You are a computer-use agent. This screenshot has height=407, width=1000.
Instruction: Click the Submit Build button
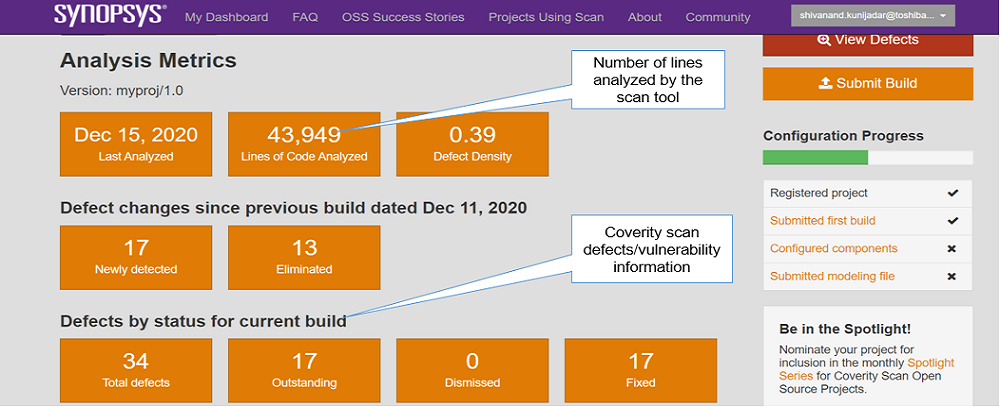pos(868,84)
